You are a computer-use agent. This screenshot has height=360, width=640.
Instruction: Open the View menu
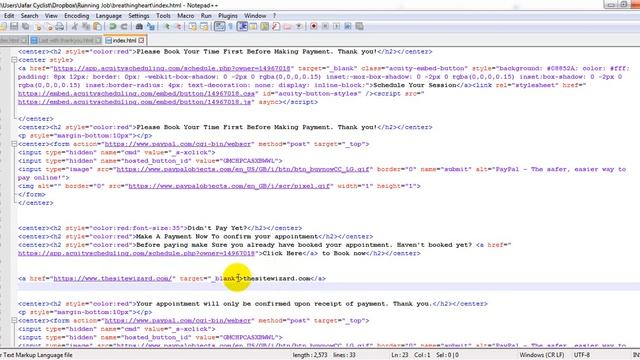(x=51, y=16)
